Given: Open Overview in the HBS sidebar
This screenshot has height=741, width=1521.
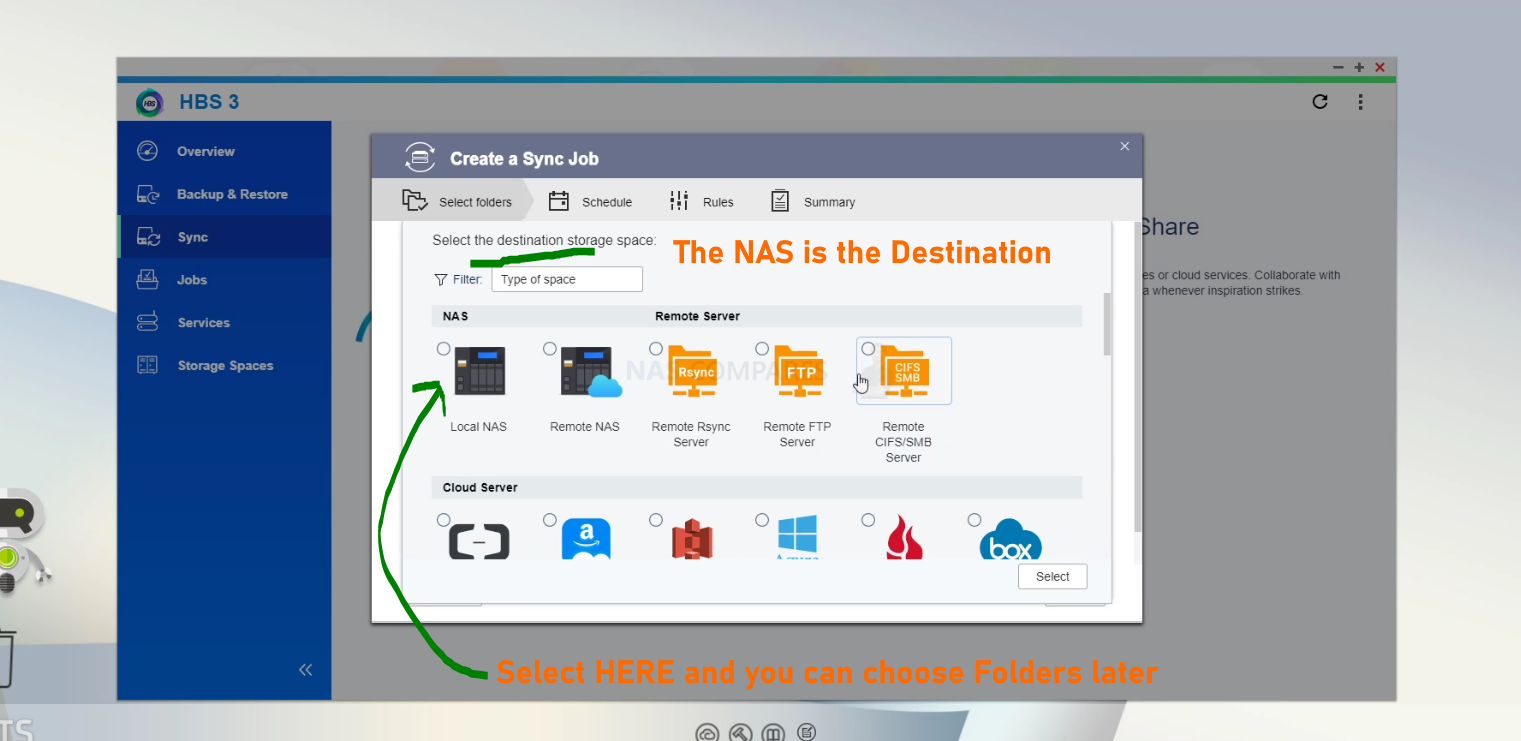Looking at the screenshot, I should tap(224, 151).
